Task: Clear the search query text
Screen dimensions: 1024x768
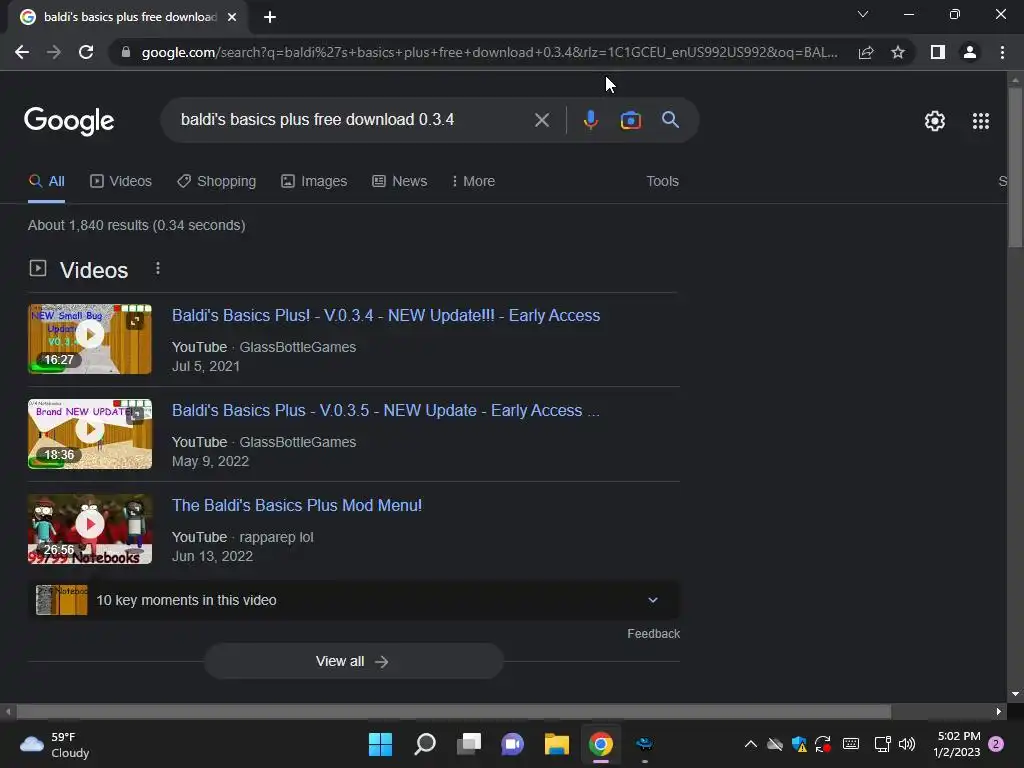Action: coord(541,120)
